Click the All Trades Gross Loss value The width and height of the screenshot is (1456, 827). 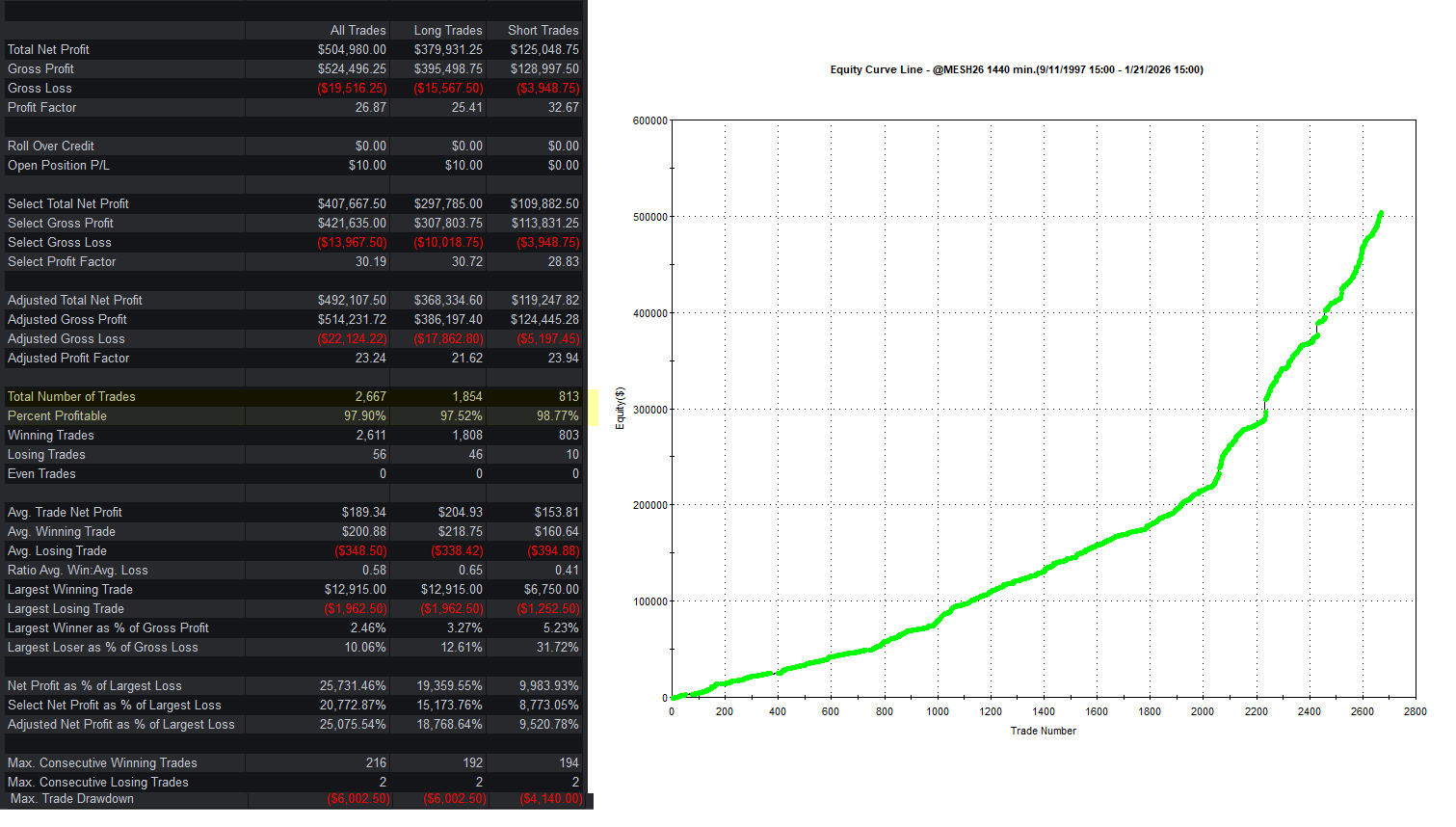click(352, 88)
